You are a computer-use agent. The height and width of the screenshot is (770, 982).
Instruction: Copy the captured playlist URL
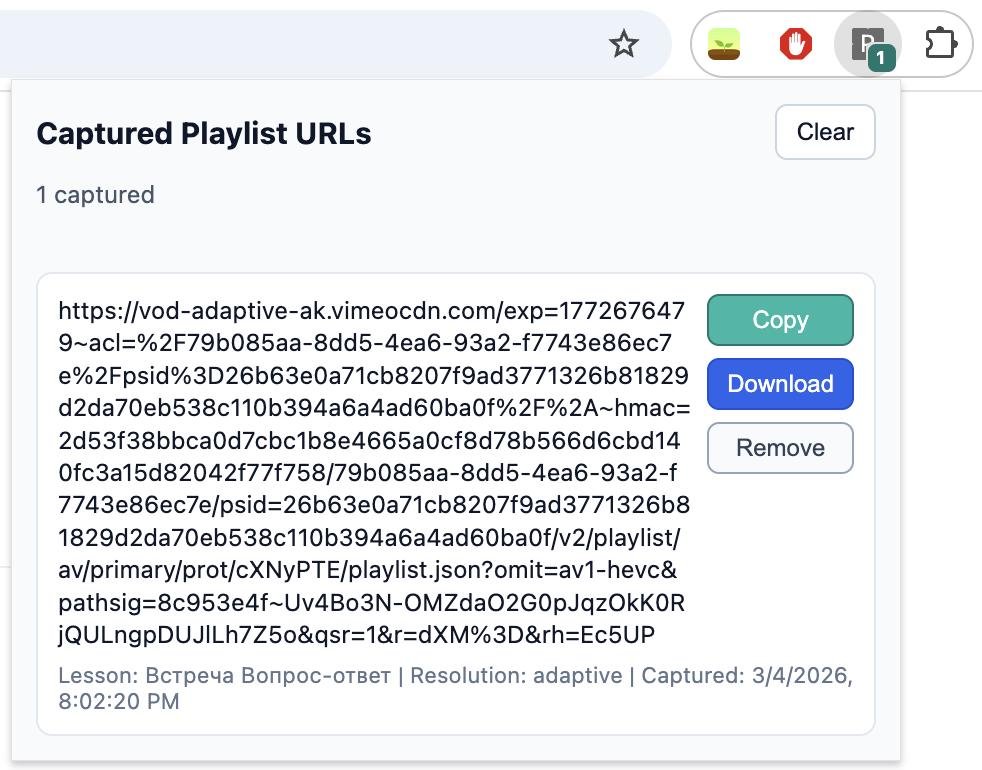[x=780, y=320]
